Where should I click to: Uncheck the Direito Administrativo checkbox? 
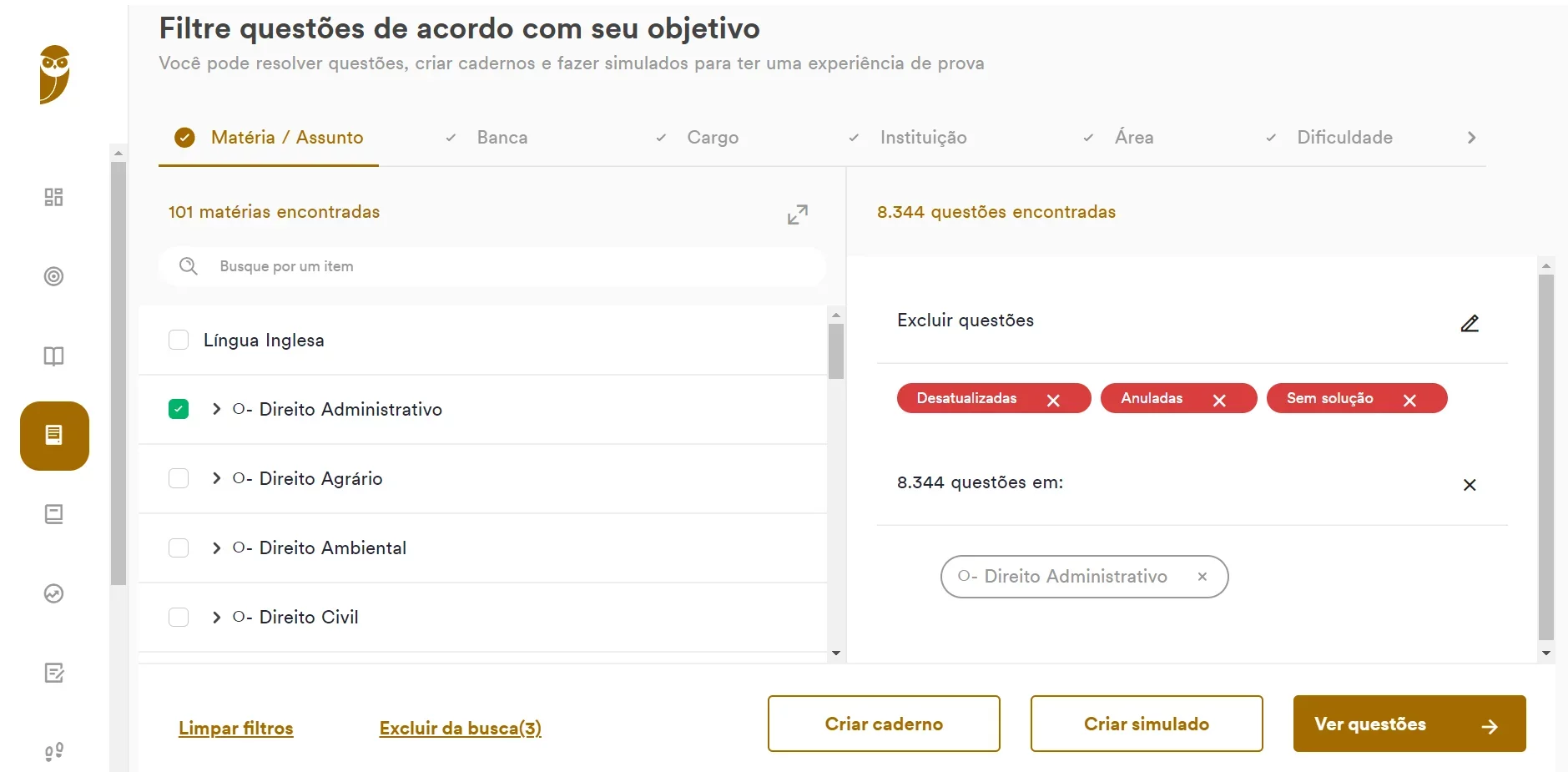(179, 409)
